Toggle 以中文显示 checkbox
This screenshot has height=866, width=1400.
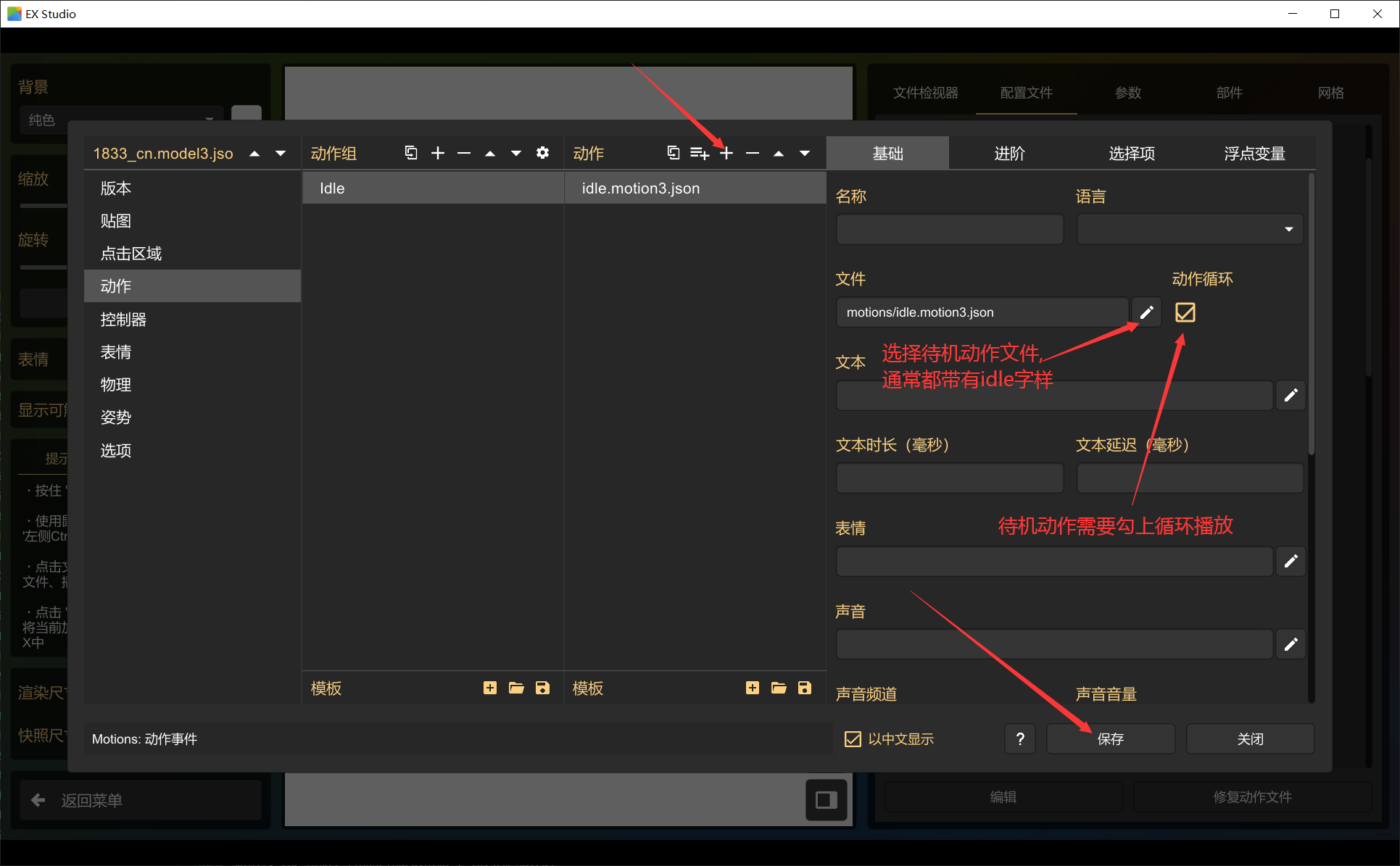pos(853,739)
